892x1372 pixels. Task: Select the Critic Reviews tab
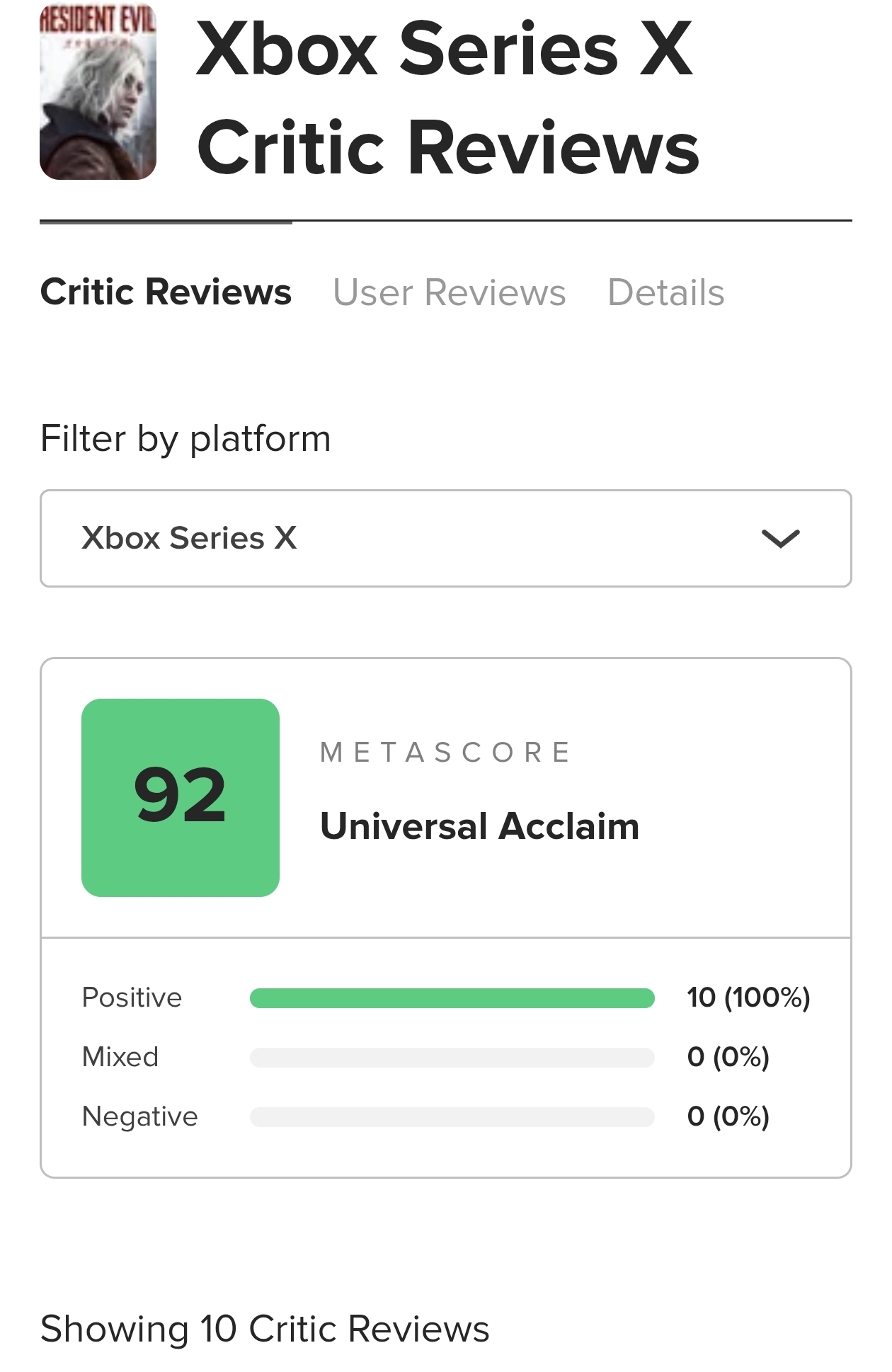coord(166,292)
